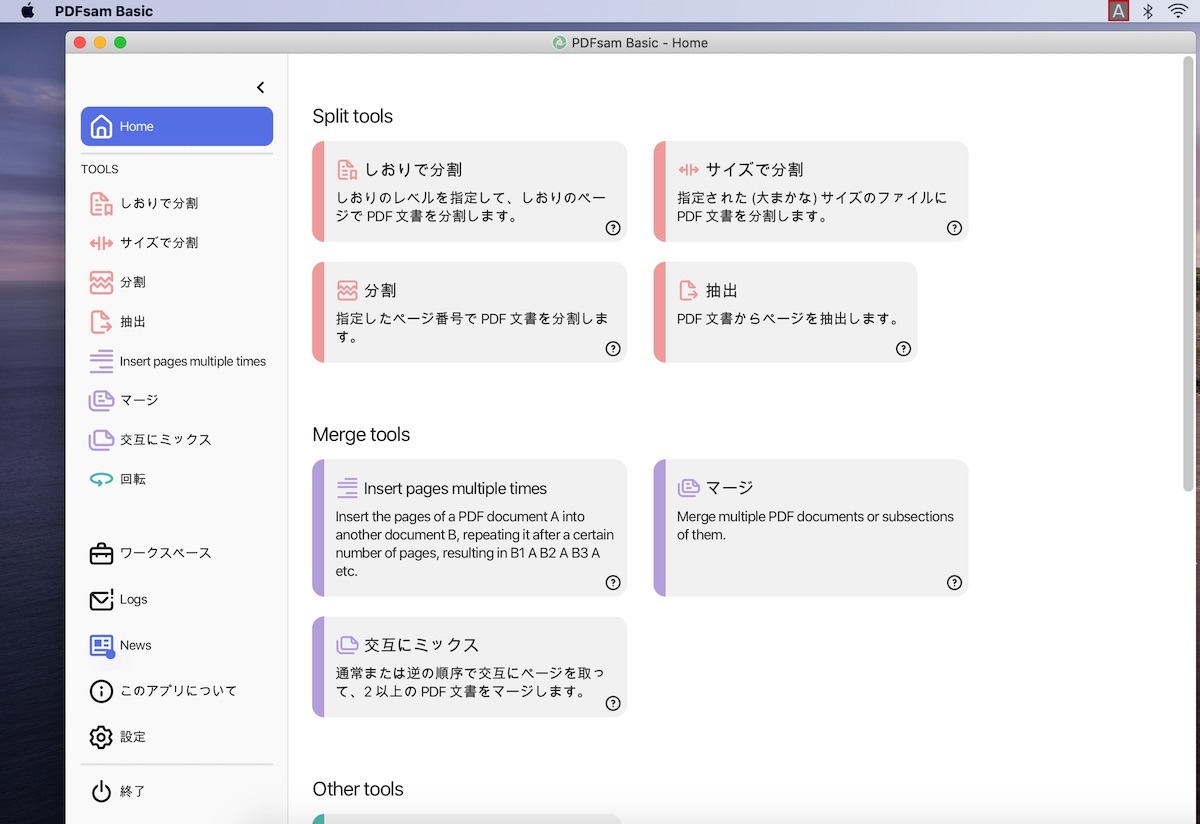Open PDFsam Basic menu in menu bar
This screenshot has width=1200, height=824.
click(x=104, y=11)
